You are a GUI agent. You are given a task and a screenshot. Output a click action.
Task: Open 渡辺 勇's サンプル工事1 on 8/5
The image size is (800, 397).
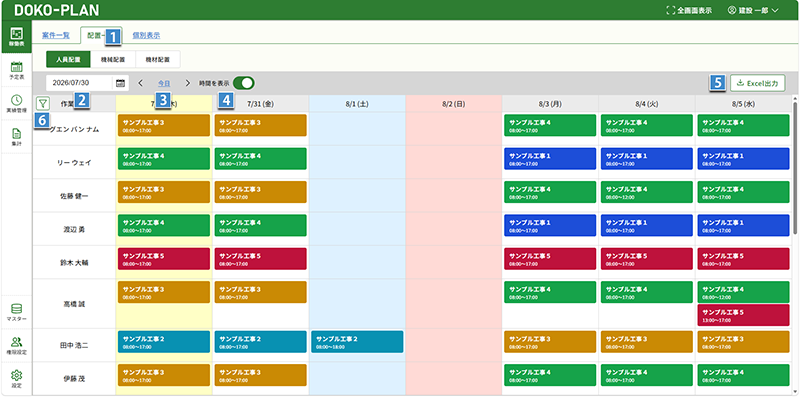pyautogui.click(x=743, y=226)
